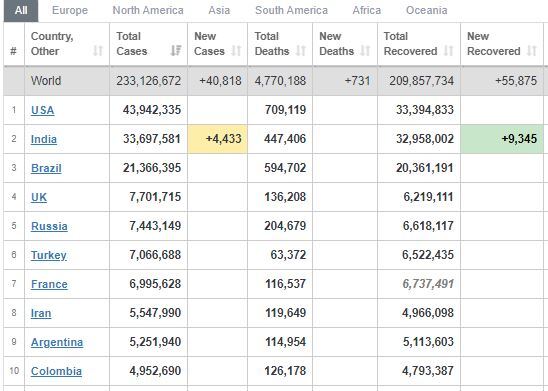Click India new cases +4,433 cell
Image resolution: width=548 pixels, height=391 pixels.
pyautogui.click(x=217, y=139)
